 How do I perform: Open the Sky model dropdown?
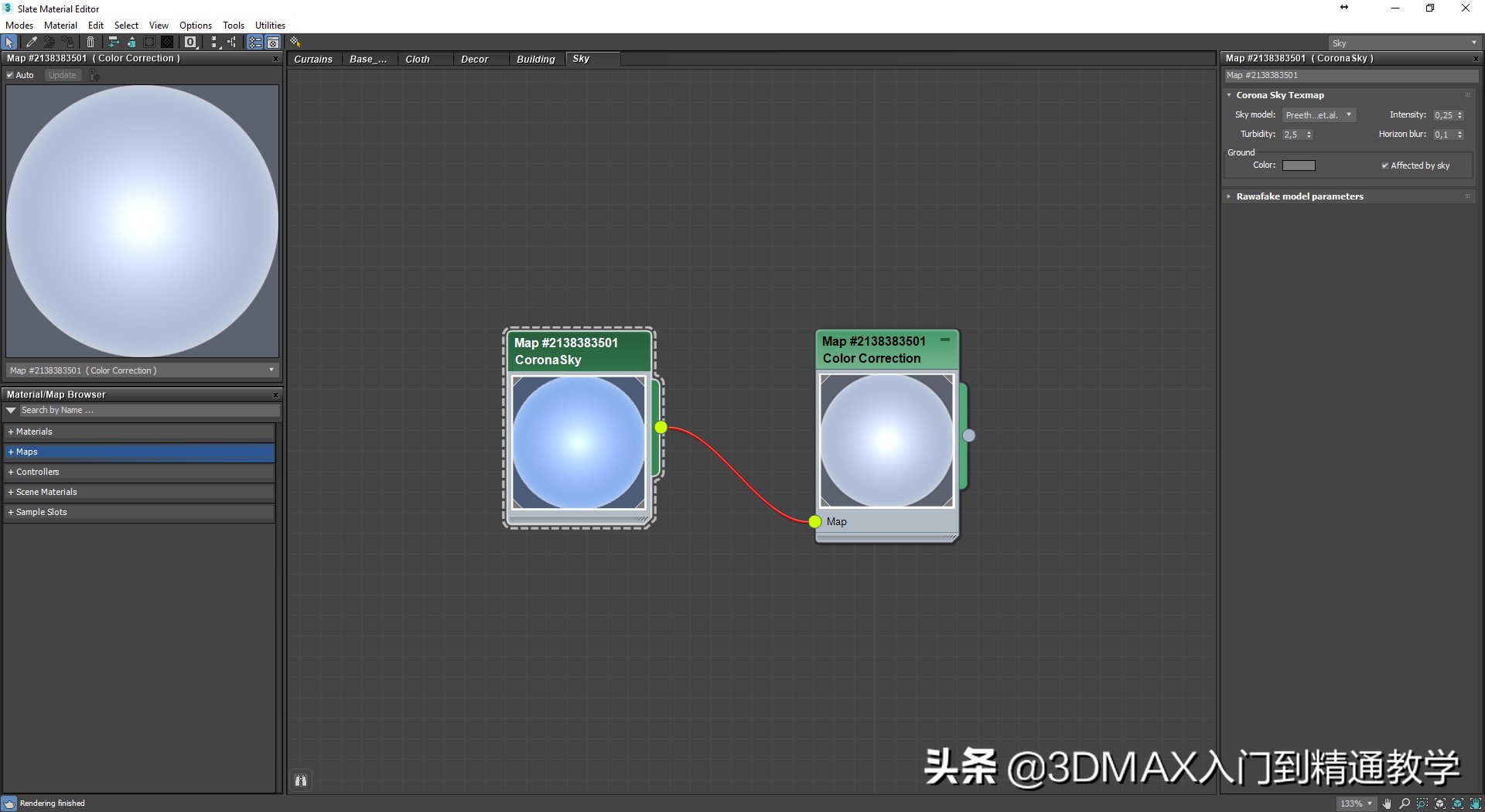(1319, 114)
